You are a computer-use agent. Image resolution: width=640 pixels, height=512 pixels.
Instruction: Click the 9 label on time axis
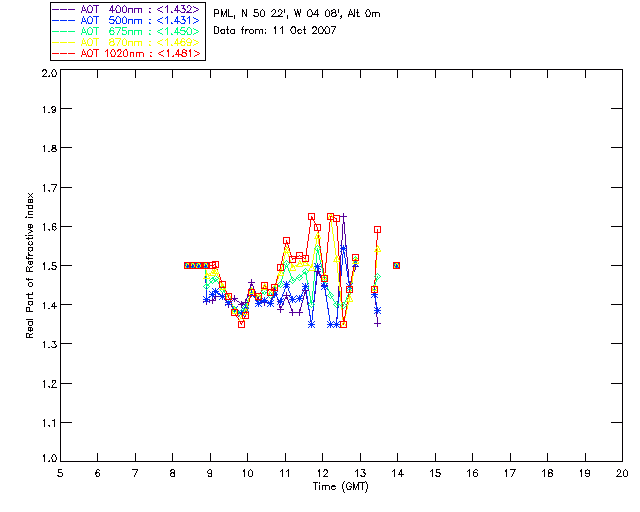point(210,473)
